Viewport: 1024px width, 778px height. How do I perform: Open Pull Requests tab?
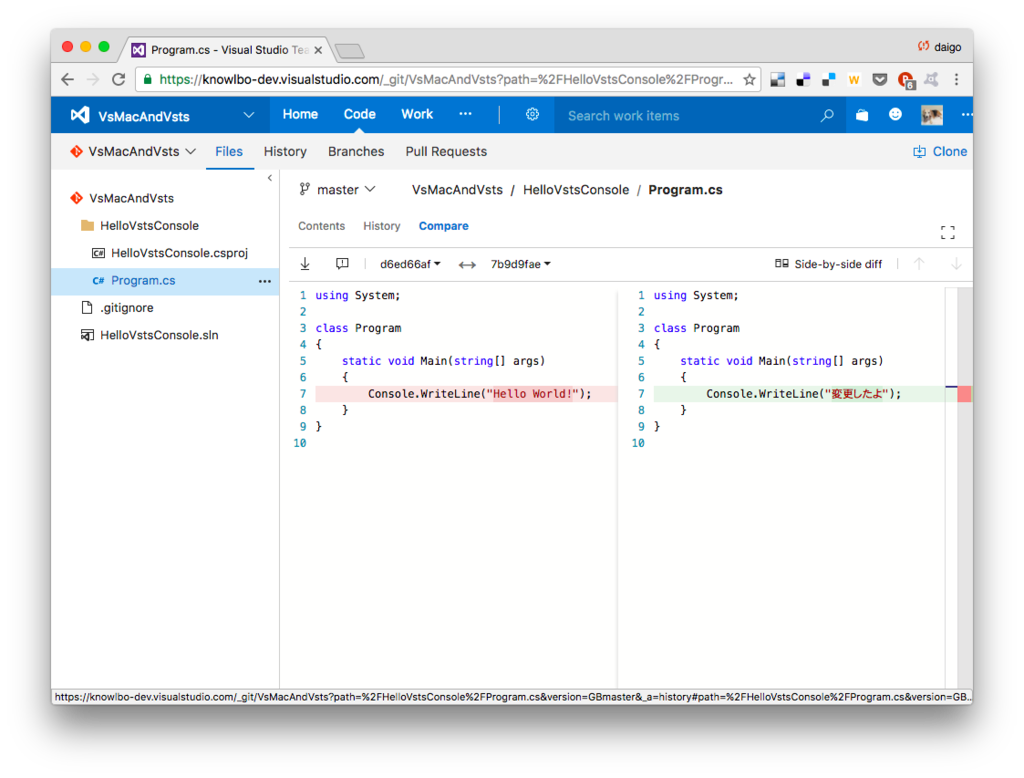(446, 152)
